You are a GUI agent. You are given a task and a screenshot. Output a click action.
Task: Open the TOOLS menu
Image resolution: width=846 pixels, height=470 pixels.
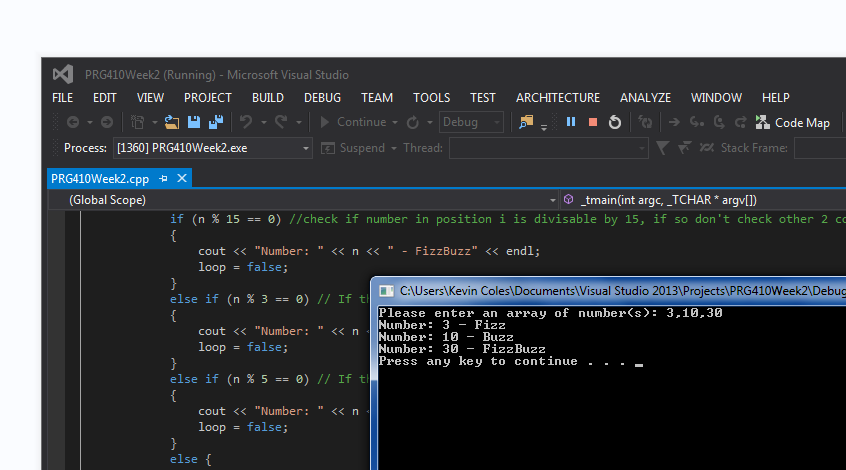tap(431, 98)
